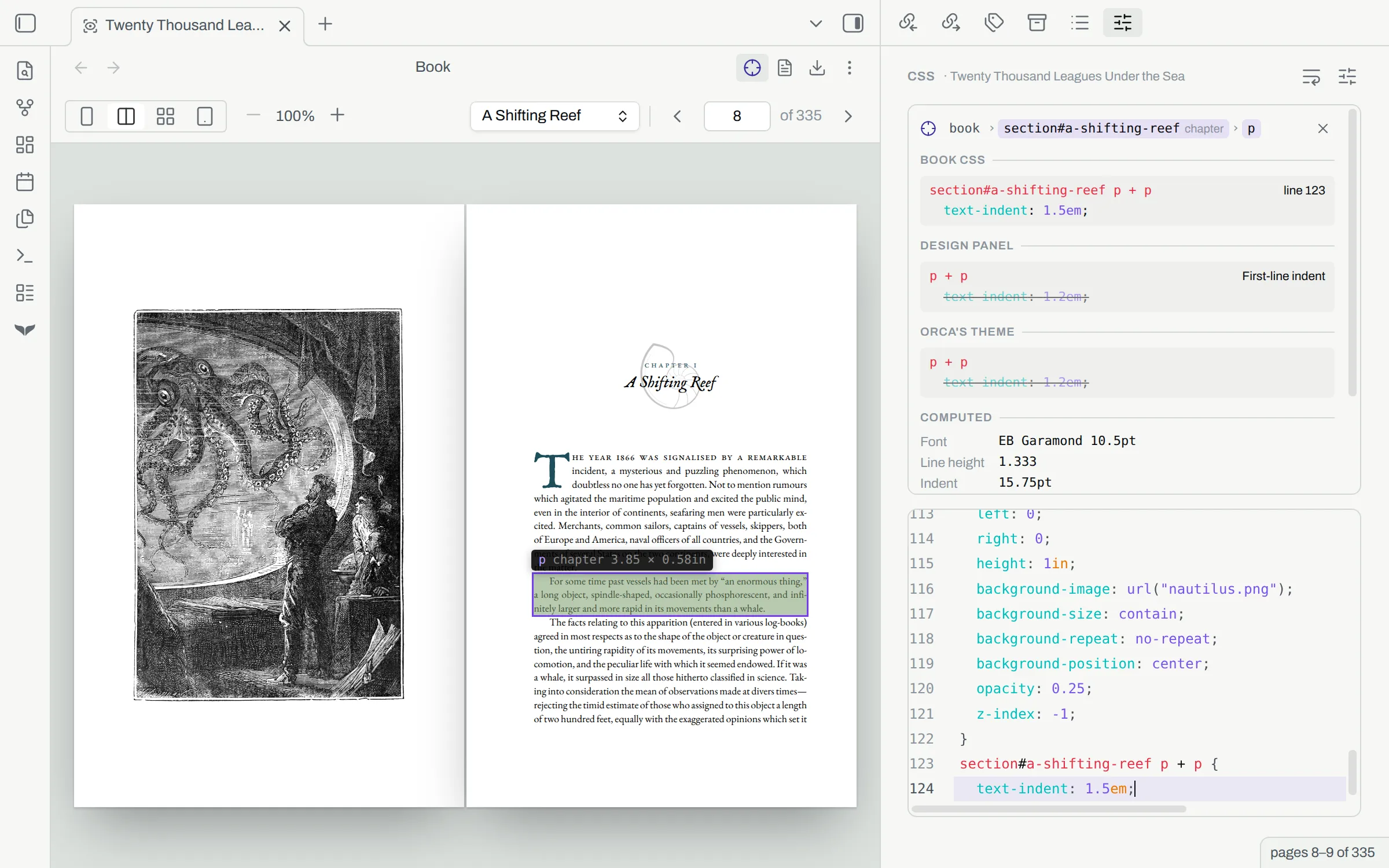Toggle word wrap in CSS panel
This screenshot has height=868, width=1389.
pos(1311,76)
